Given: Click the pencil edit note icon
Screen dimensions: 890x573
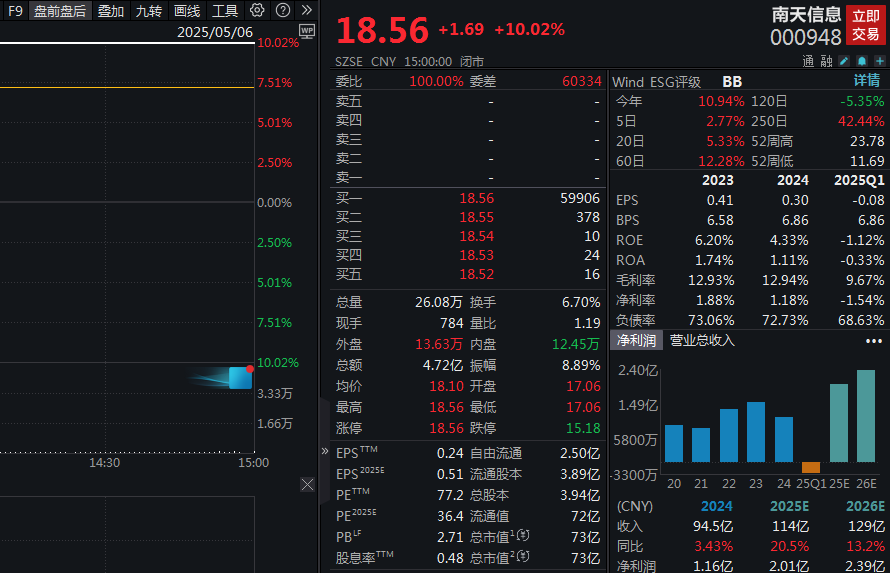Looking at the screenshot, I should [x=844, y=61].
